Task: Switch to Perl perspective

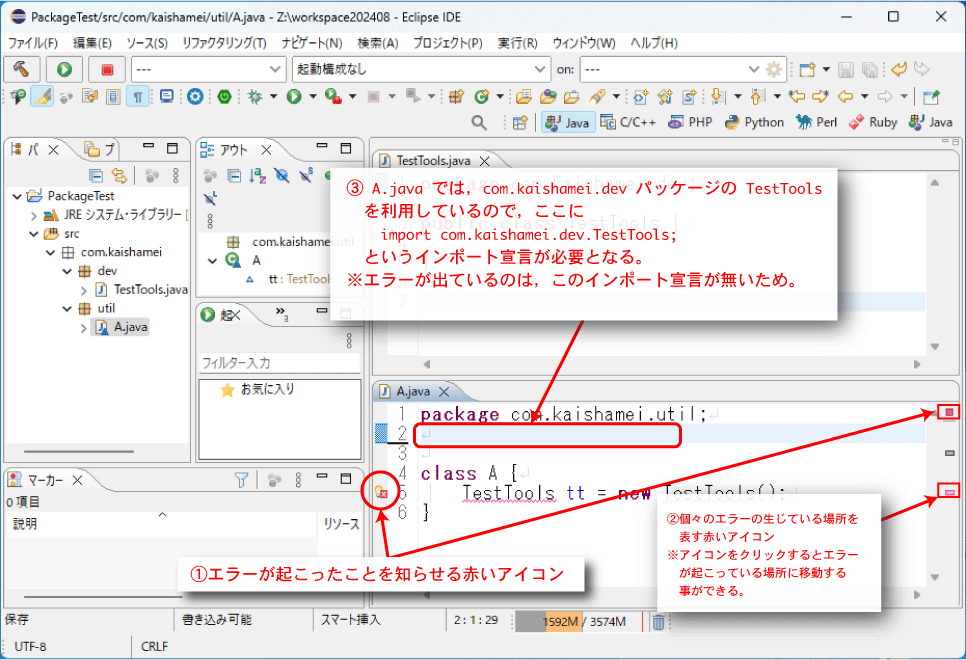Action: (x=816, y=122)
